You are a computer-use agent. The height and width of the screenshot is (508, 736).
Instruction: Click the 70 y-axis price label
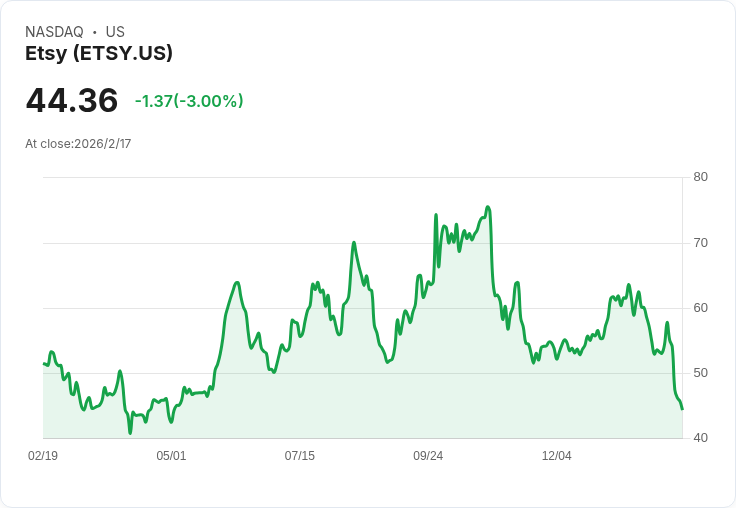click(700, 243)
